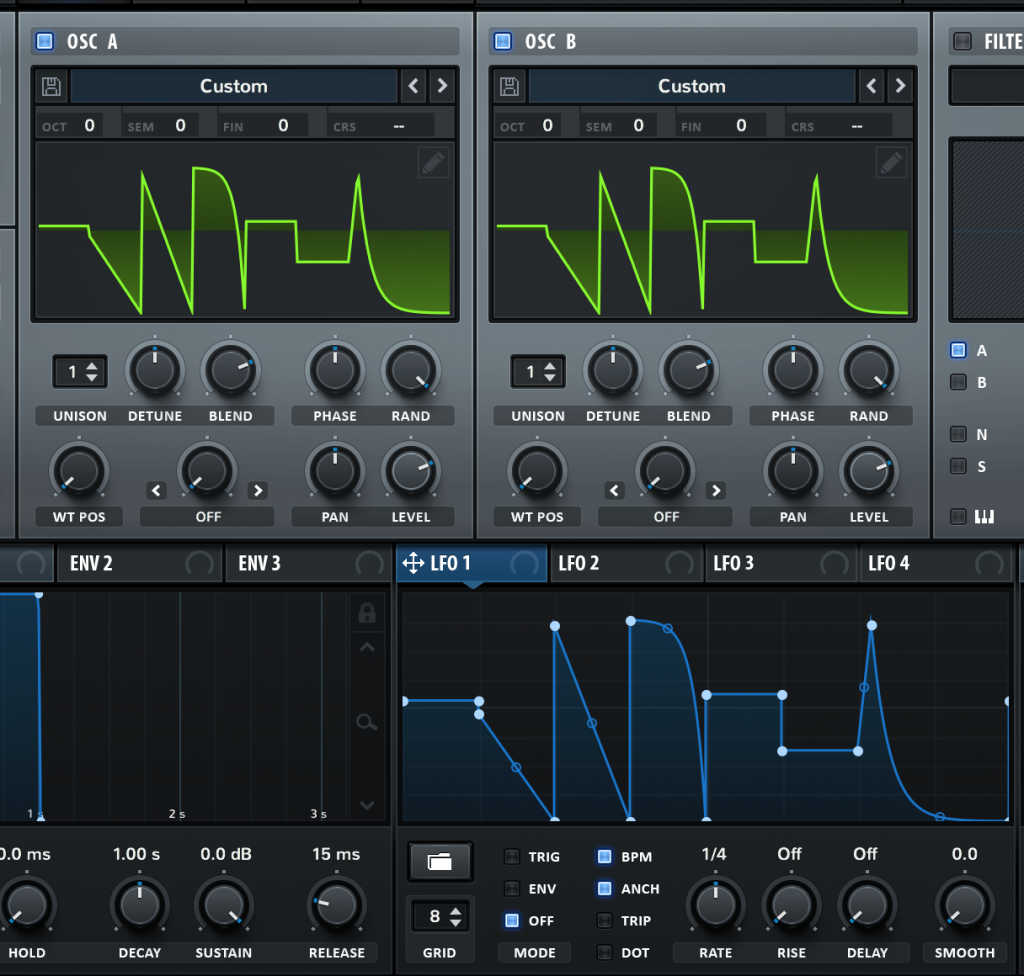The width and height of the screenshot is (1024, 976).
Task: Select next warp mode for OSC A
Action: [x=258, y=490]
